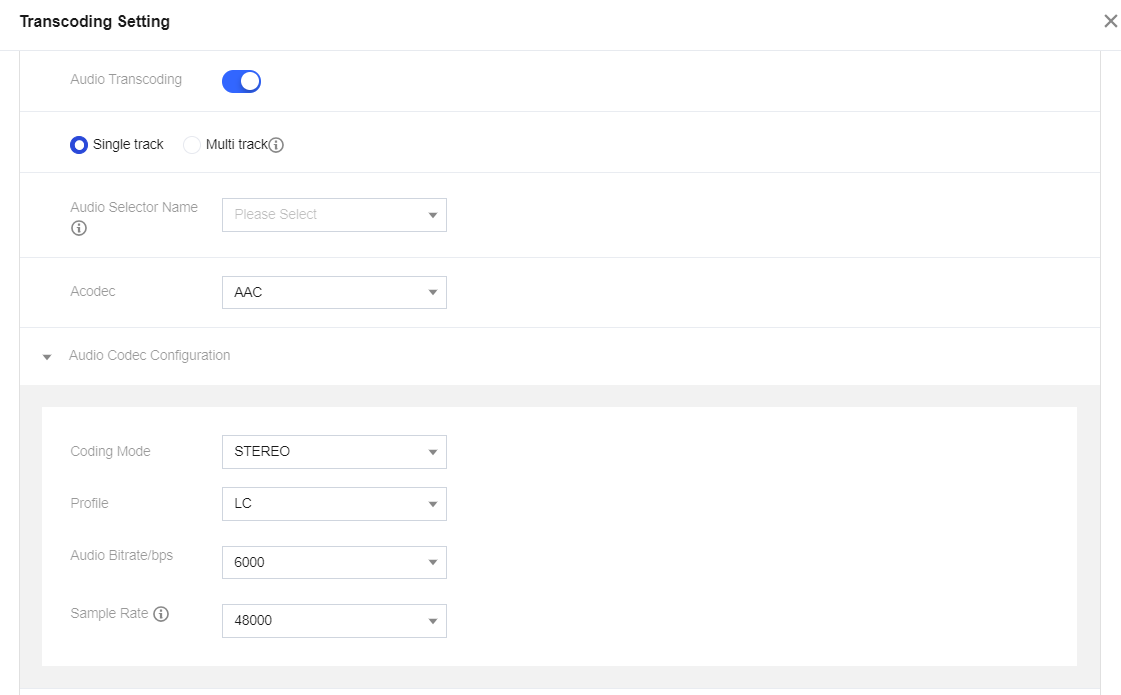Screen dimensions: 1121x695
Task: Select the Single track radio option
Action: (79, 145)
